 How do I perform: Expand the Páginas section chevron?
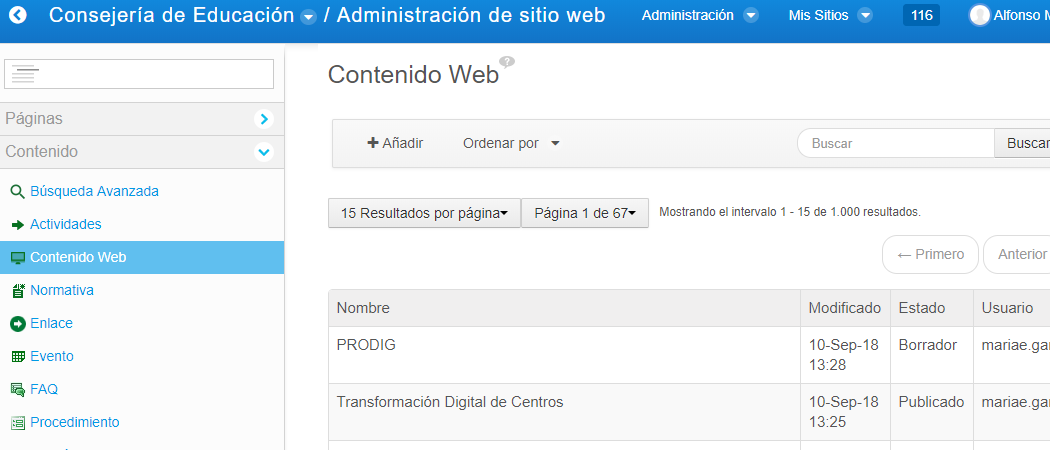[265, 119]
